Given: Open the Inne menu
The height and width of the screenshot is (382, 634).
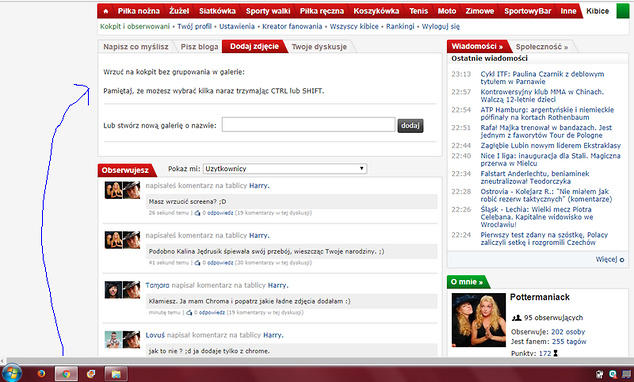Looking at the screenshot, I should coord(568,11).
